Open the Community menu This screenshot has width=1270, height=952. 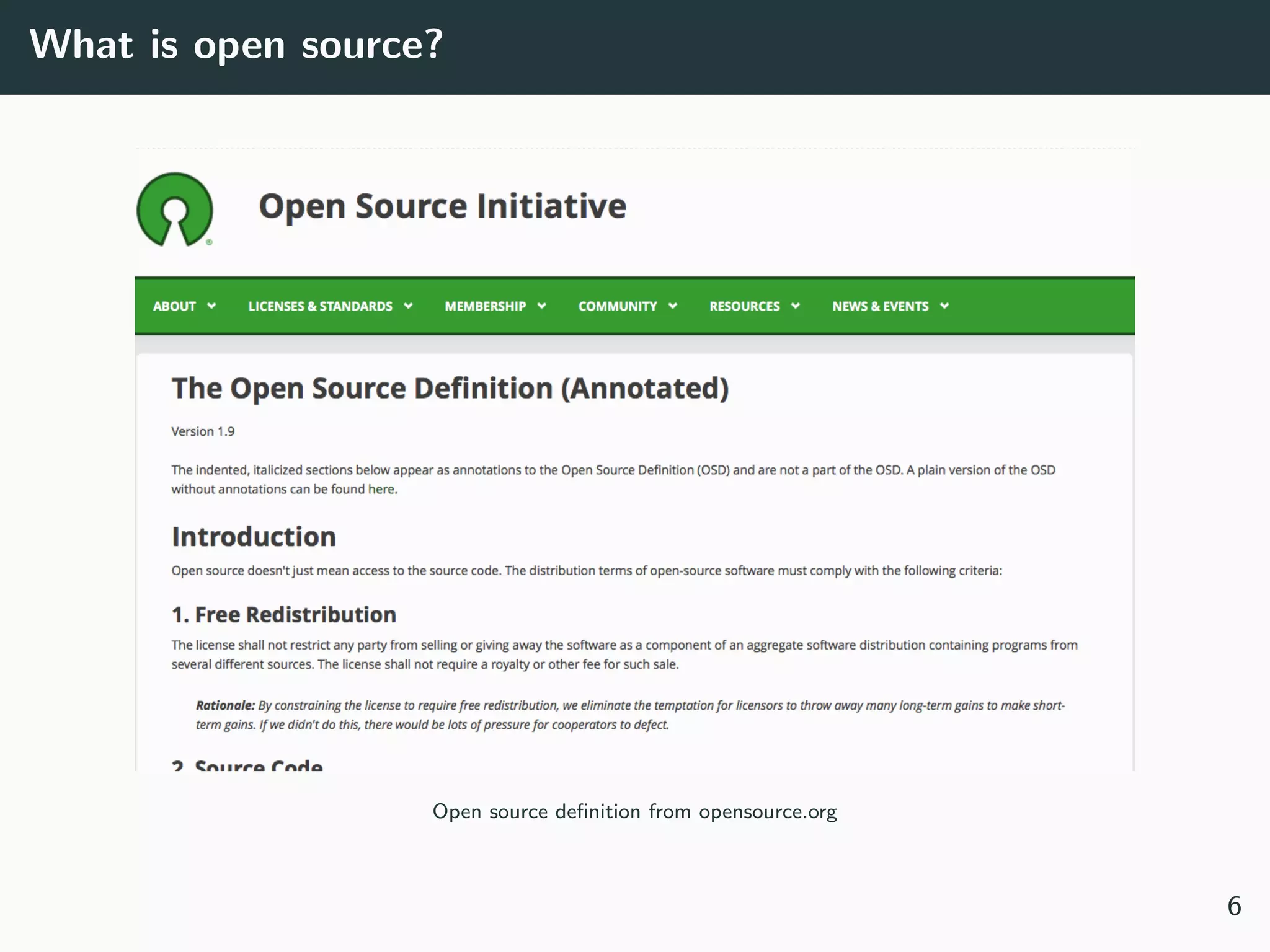618,306
